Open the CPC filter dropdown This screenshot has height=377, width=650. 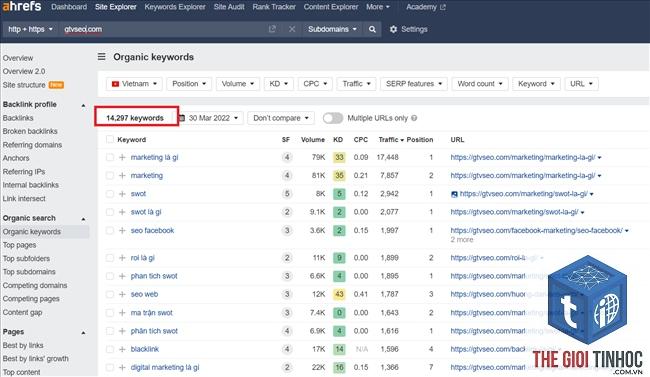(315, 84)
